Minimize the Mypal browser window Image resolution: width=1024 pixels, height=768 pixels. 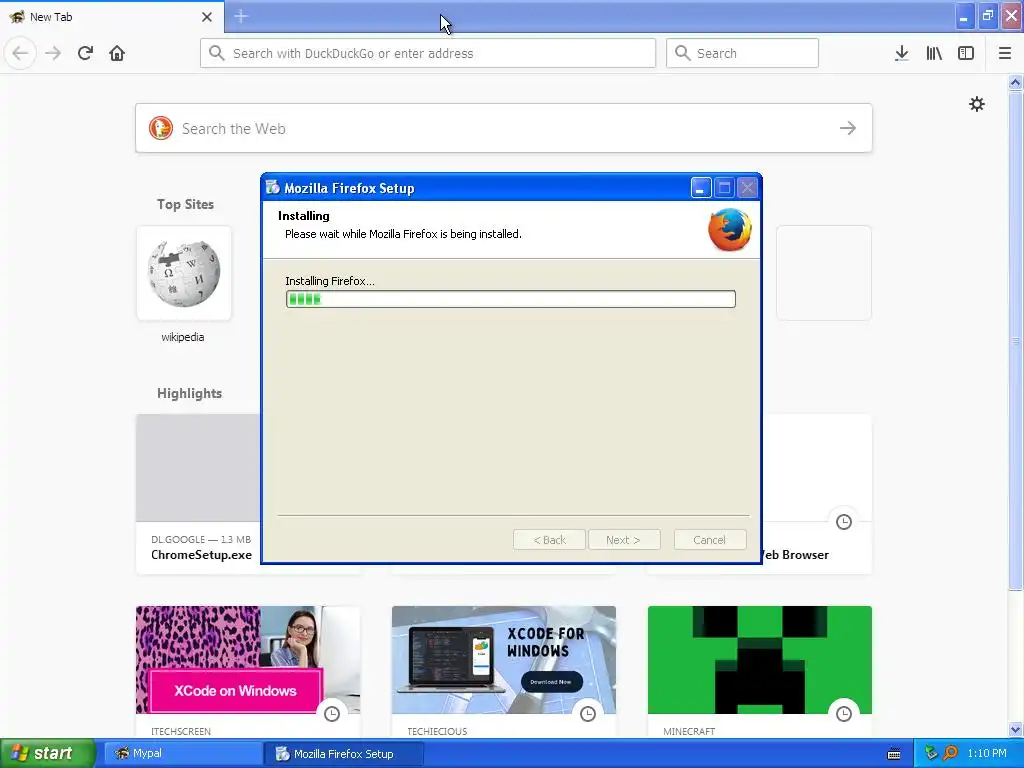click(x=964, y=16)
